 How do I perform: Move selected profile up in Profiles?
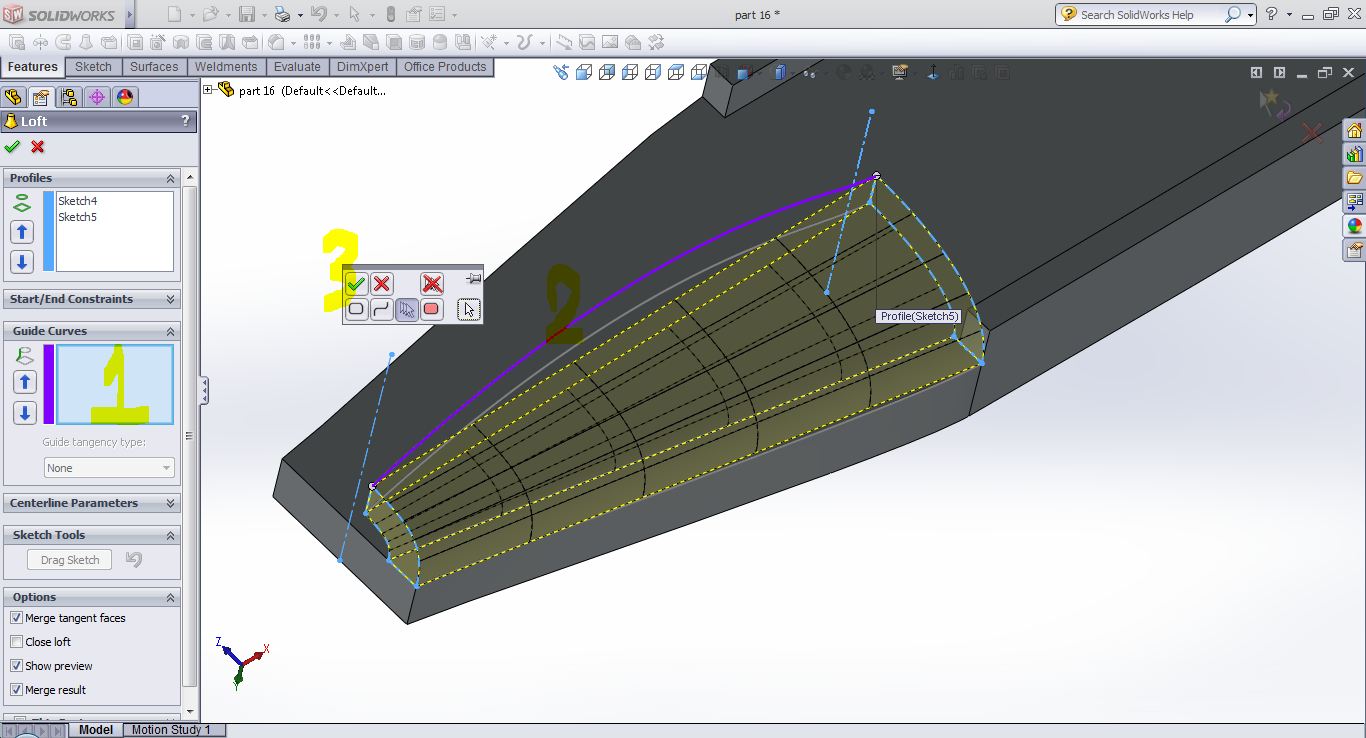22,232
